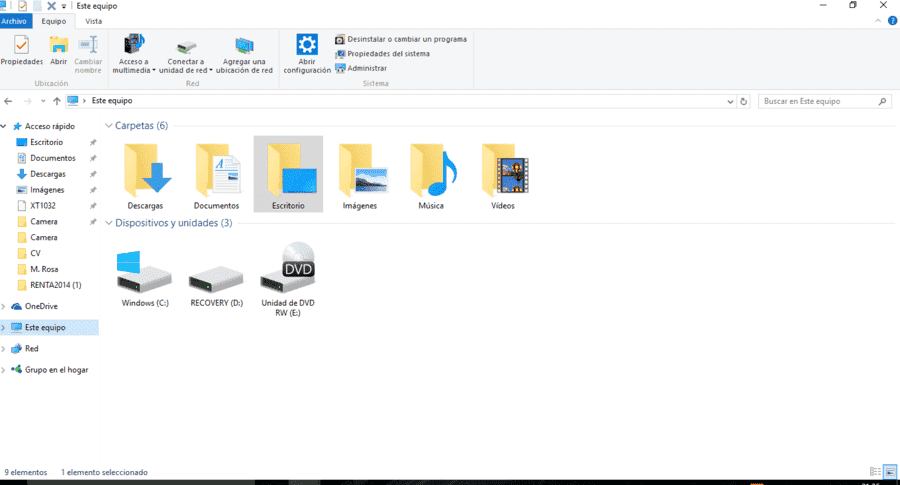Switch to large icons view
This screenshot has width=900, height=485.
[x=890, y=472]
